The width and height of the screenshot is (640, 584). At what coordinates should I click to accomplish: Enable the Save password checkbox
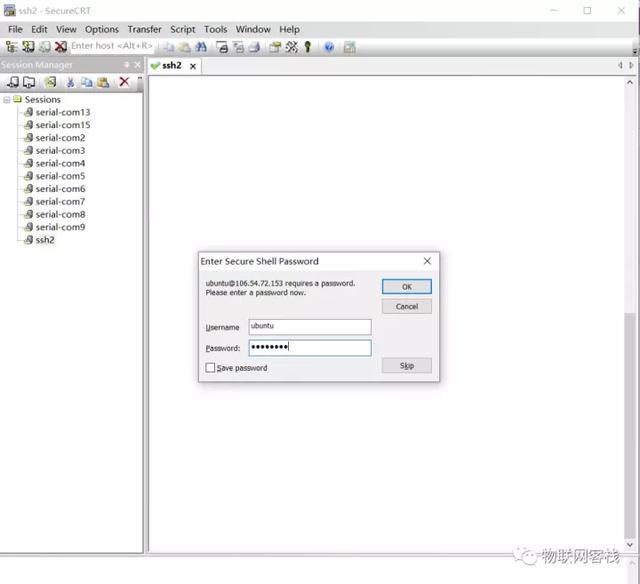[210, 368]
